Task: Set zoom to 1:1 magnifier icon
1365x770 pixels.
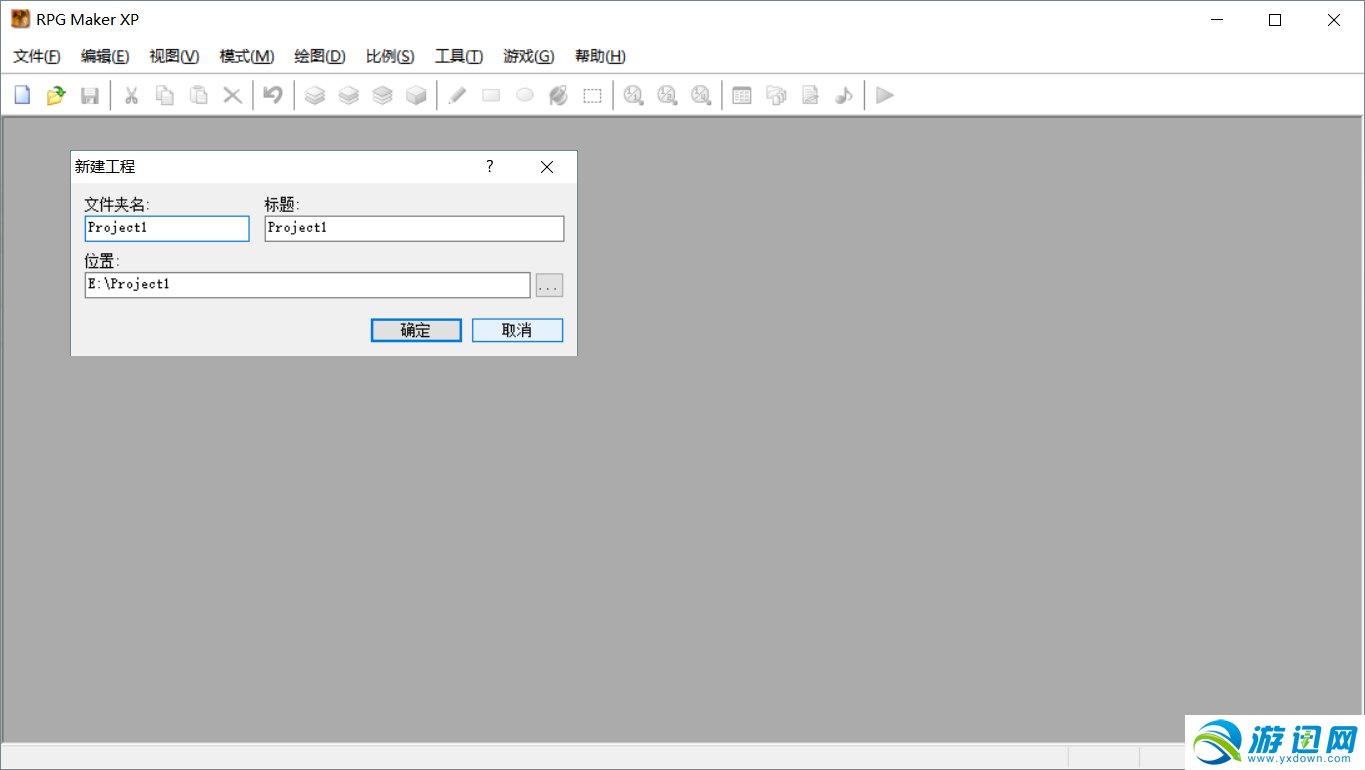Action: coord(633,95)
